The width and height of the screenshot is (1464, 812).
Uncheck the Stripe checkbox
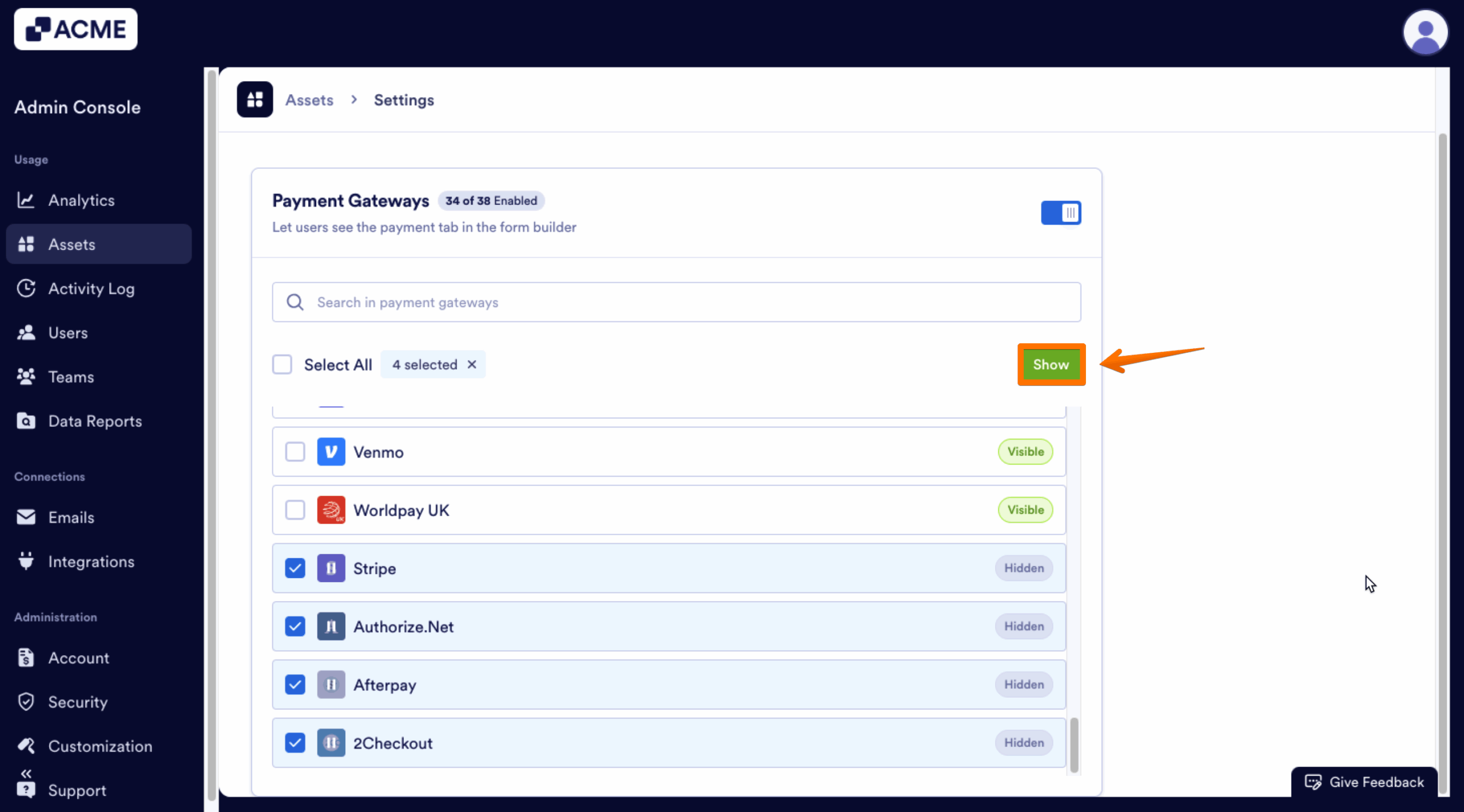click(x=295, y=568)
